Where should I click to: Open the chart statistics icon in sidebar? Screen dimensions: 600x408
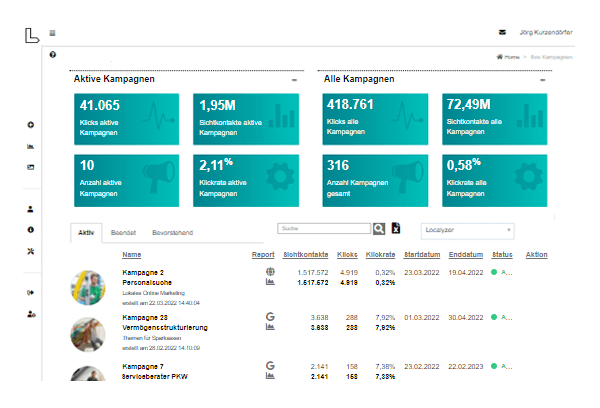pyautogui.click(x=31, y=146)
